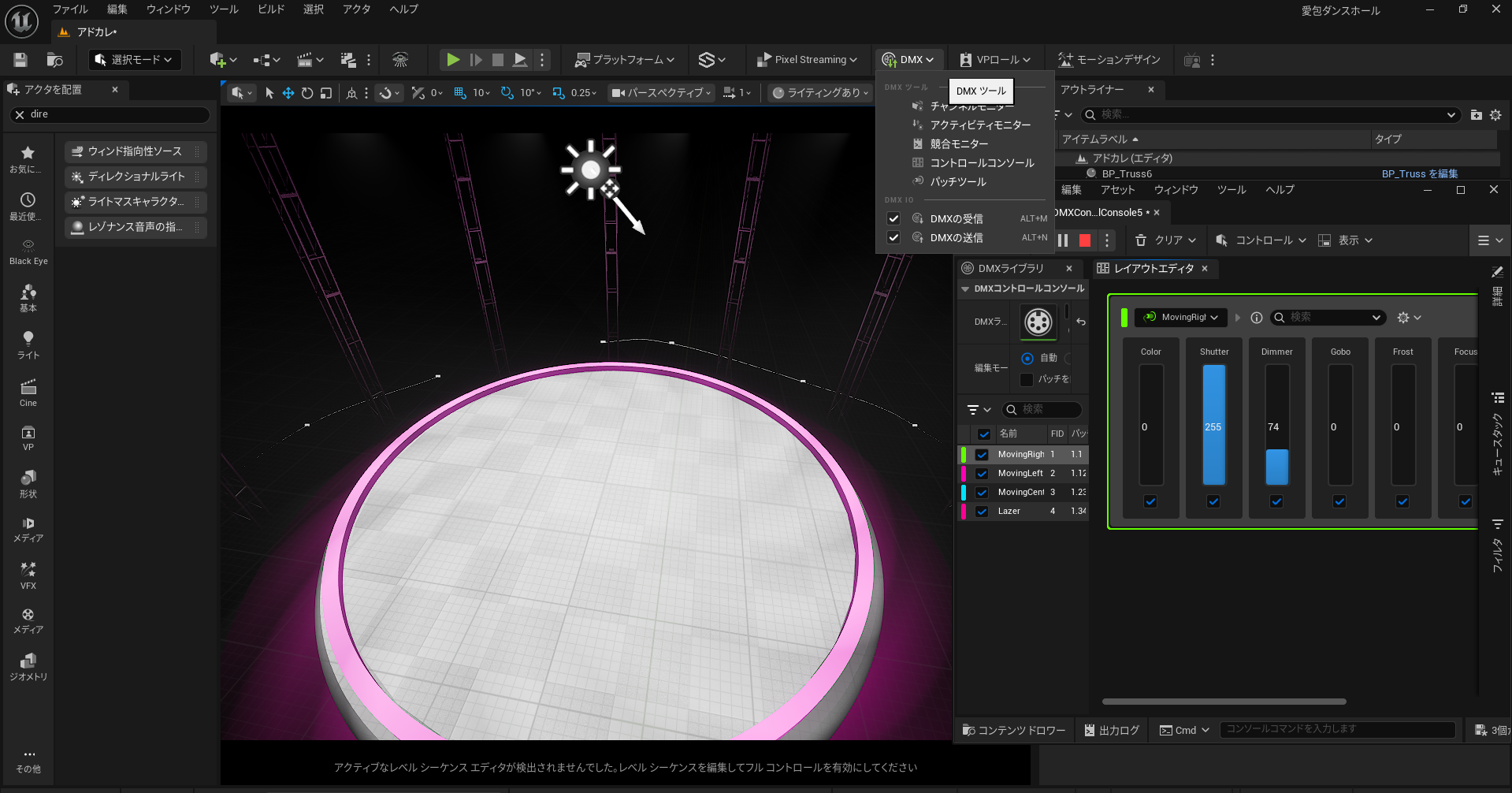This screenshot has height=793, width=1512.
Task: Click the コンテンツドロワー button
Action: click(x=1014, y=730)
